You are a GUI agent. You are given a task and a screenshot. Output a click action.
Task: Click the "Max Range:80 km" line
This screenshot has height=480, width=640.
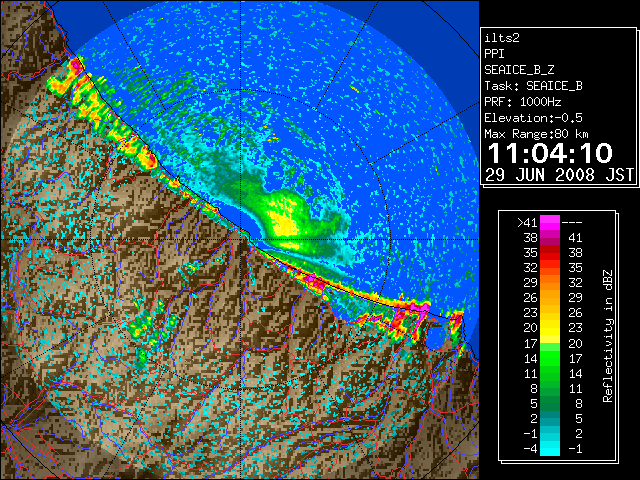(x=536, y=134)
